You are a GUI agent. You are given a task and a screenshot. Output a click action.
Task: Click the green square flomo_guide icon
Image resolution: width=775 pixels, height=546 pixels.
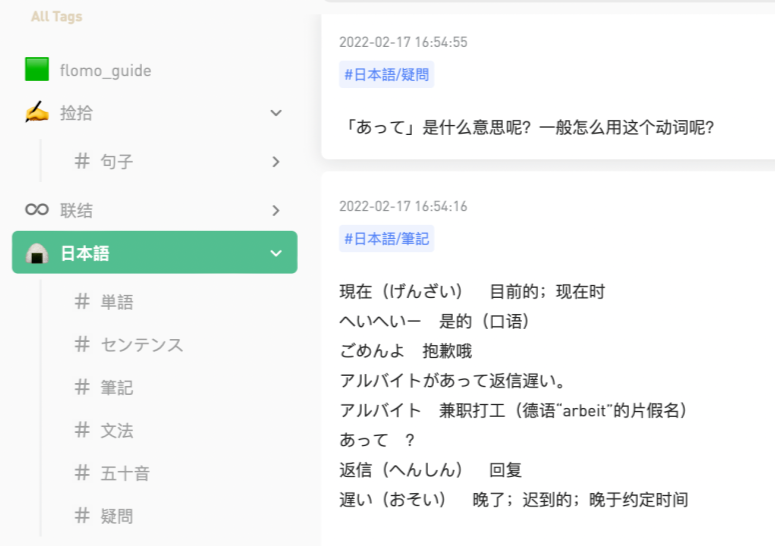point(37,69)
